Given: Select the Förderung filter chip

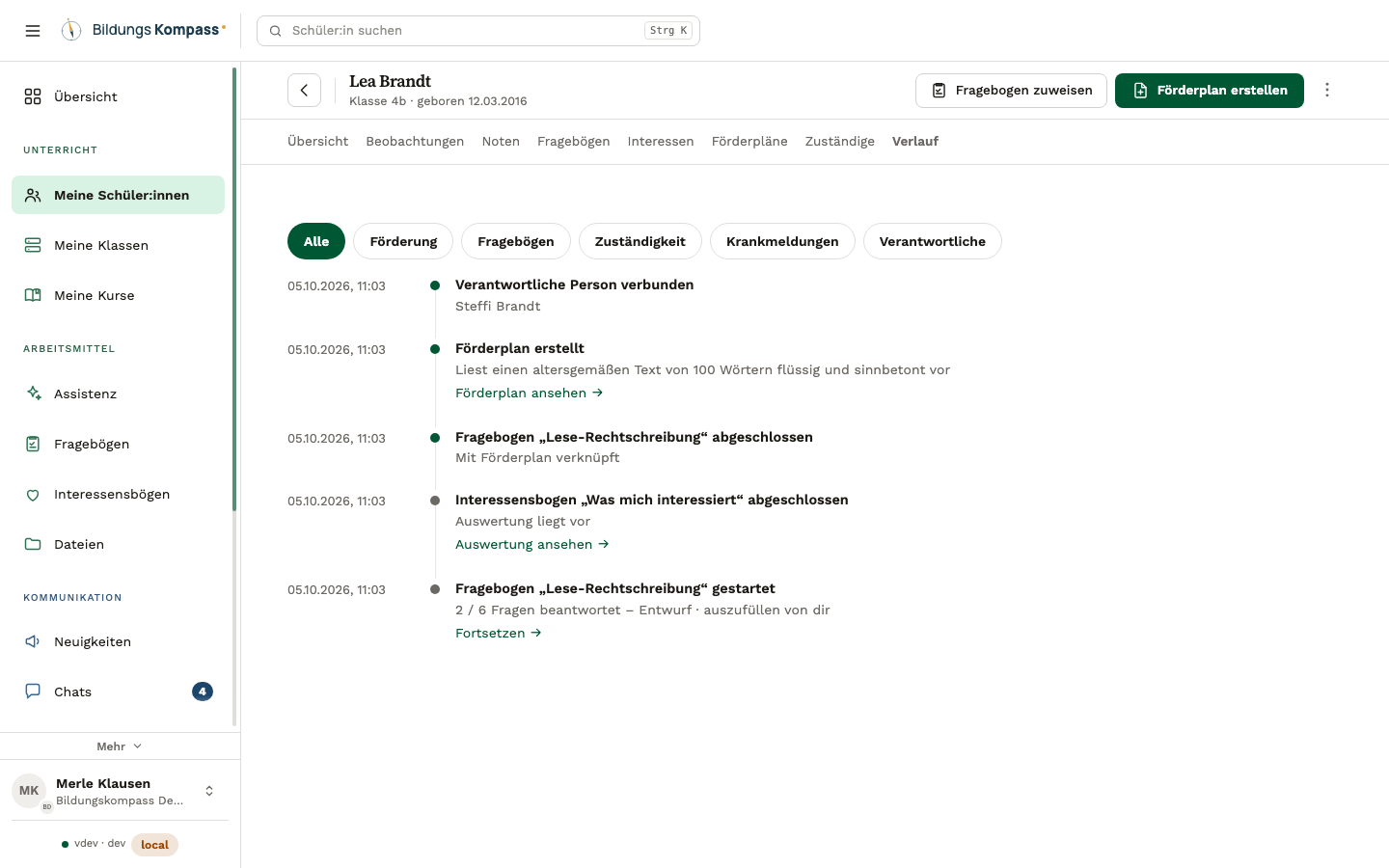Looking at the screenshot, I should coord(403,241).
